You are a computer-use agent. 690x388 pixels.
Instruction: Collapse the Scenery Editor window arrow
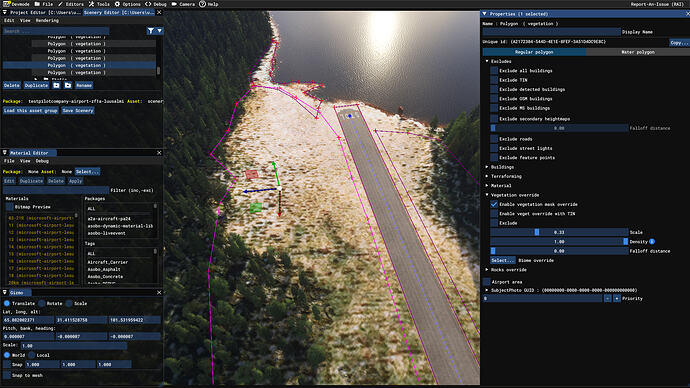5,12
